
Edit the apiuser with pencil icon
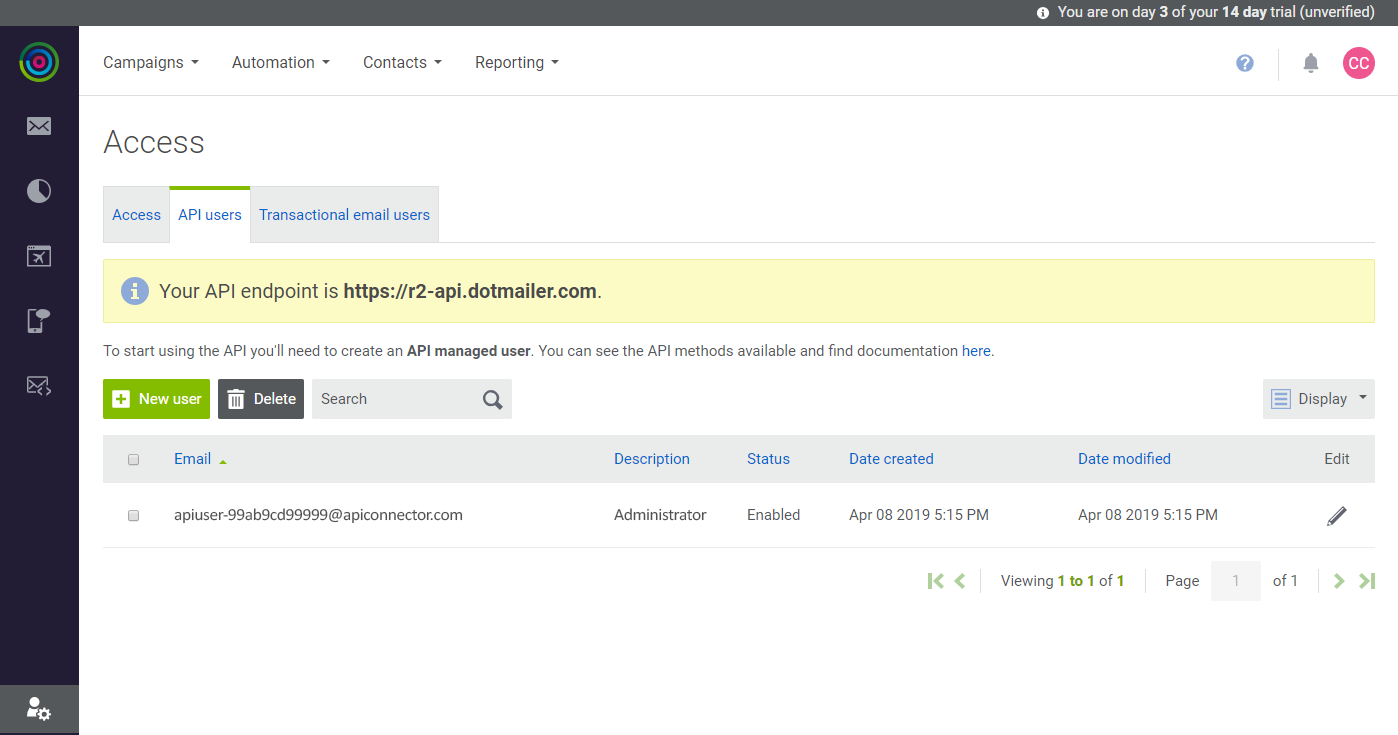pos(1337,516)
